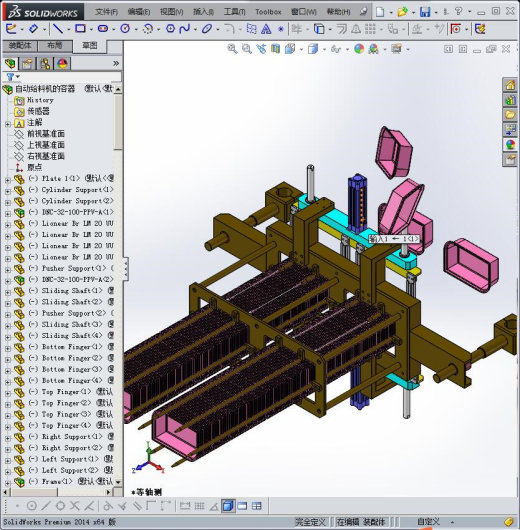Screen dimensions: 520x530
Task: Switch to the 装配体 tab
Action: click(20, 46)
